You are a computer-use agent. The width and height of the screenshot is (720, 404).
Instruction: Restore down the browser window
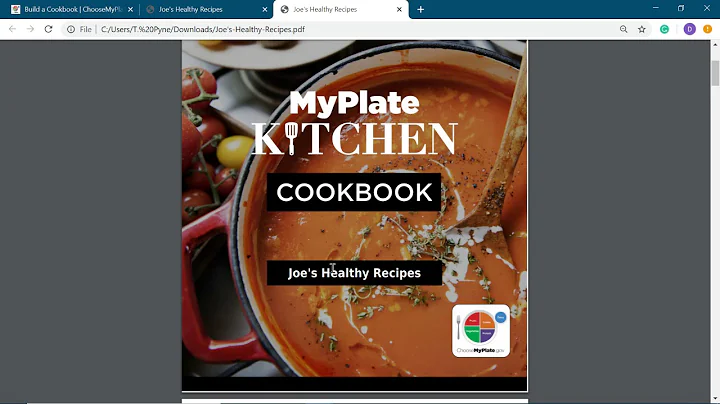(x=681, y=8)
